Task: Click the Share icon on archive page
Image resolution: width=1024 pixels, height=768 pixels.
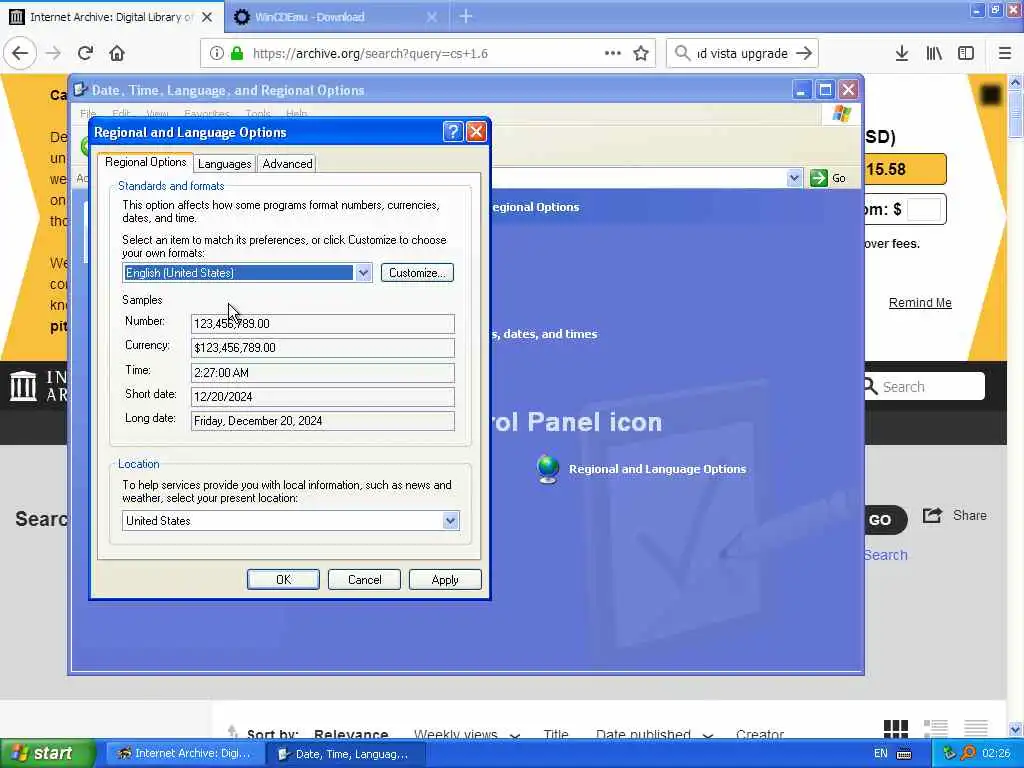Action: pos(932,515)
